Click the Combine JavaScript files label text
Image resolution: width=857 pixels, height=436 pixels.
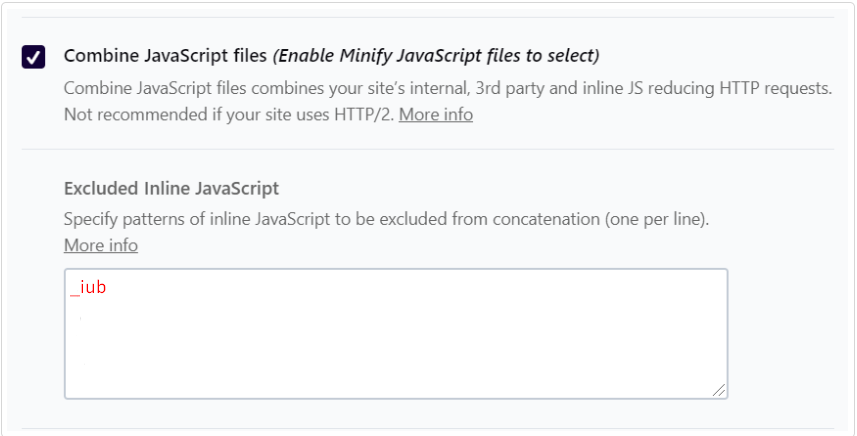pos(165,55)
